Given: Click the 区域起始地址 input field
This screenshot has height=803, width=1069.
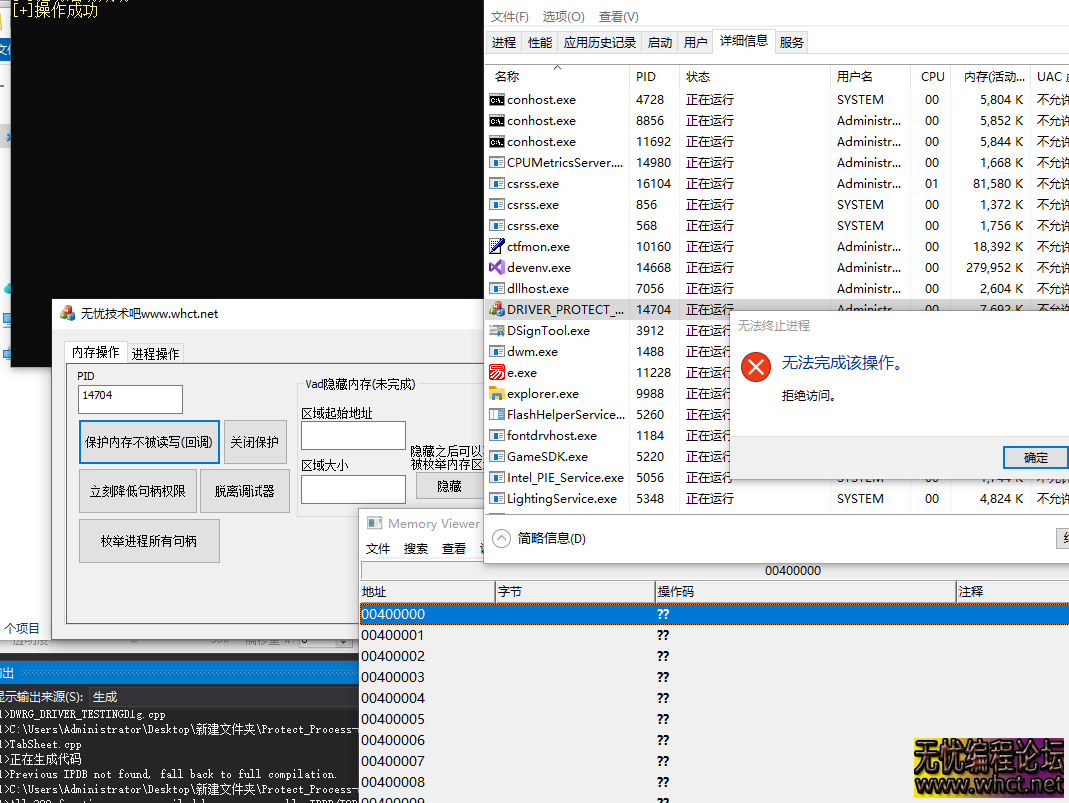Looking at the screenshot, I should point(353,436).
